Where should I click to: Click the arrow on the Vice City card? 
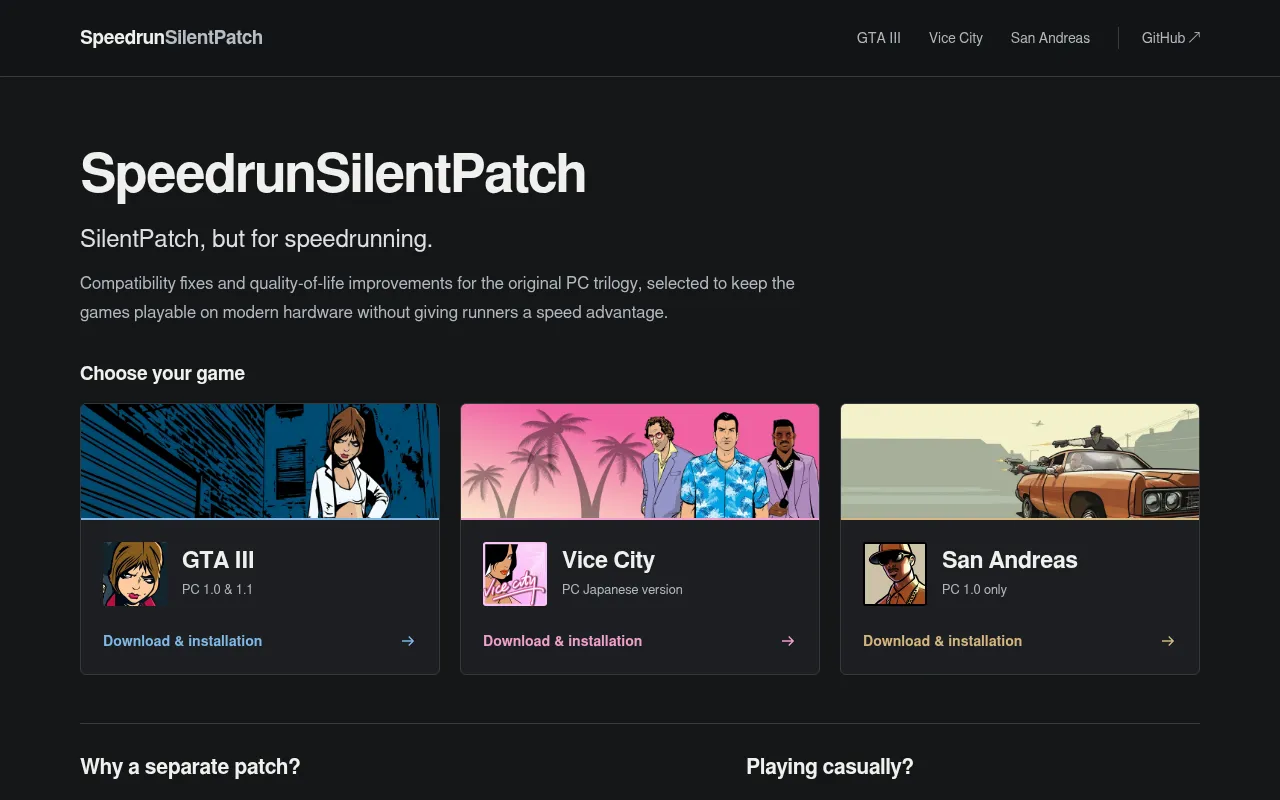(788, 641)
